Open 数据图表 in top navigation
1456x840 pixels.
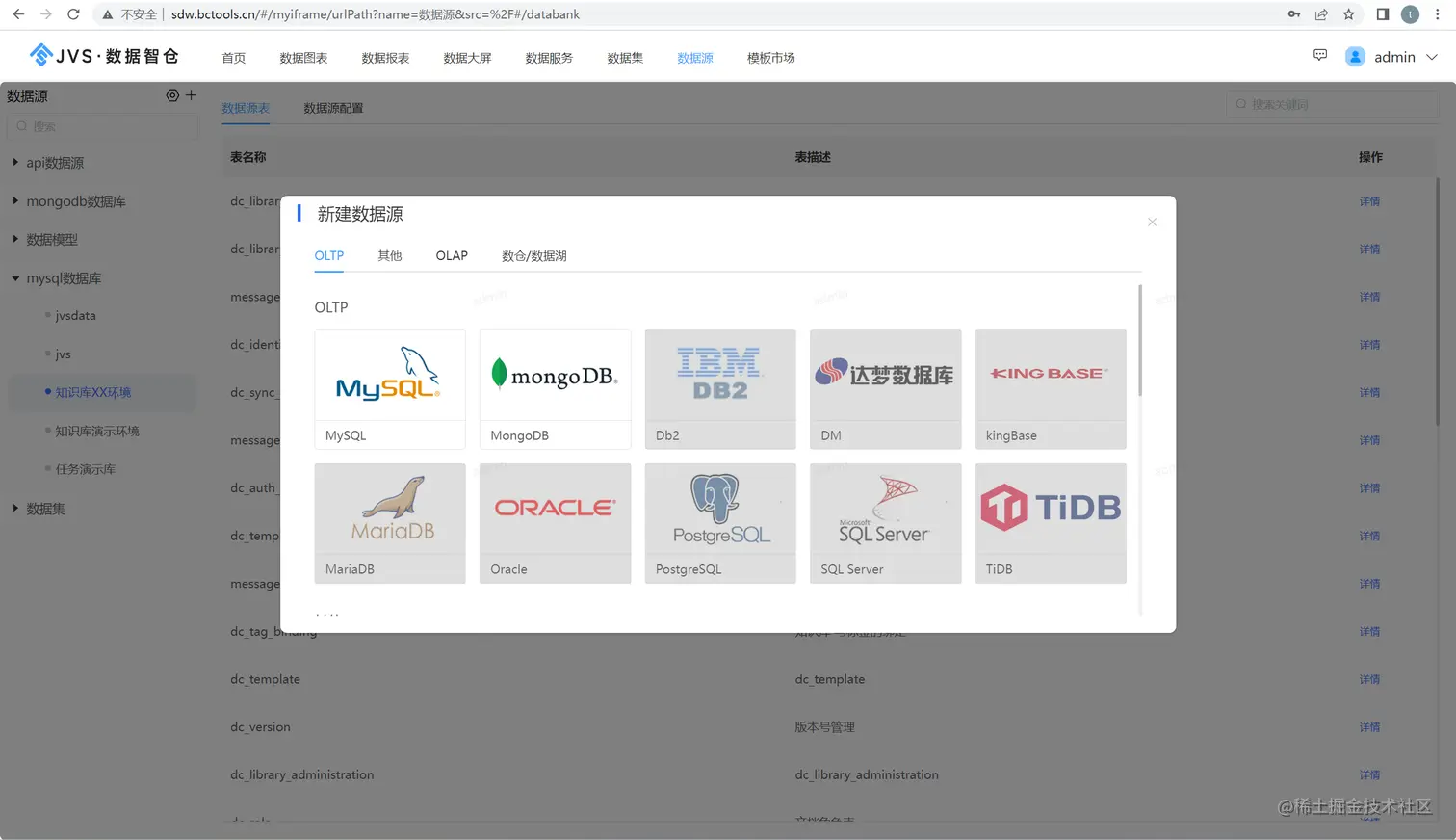303,58
